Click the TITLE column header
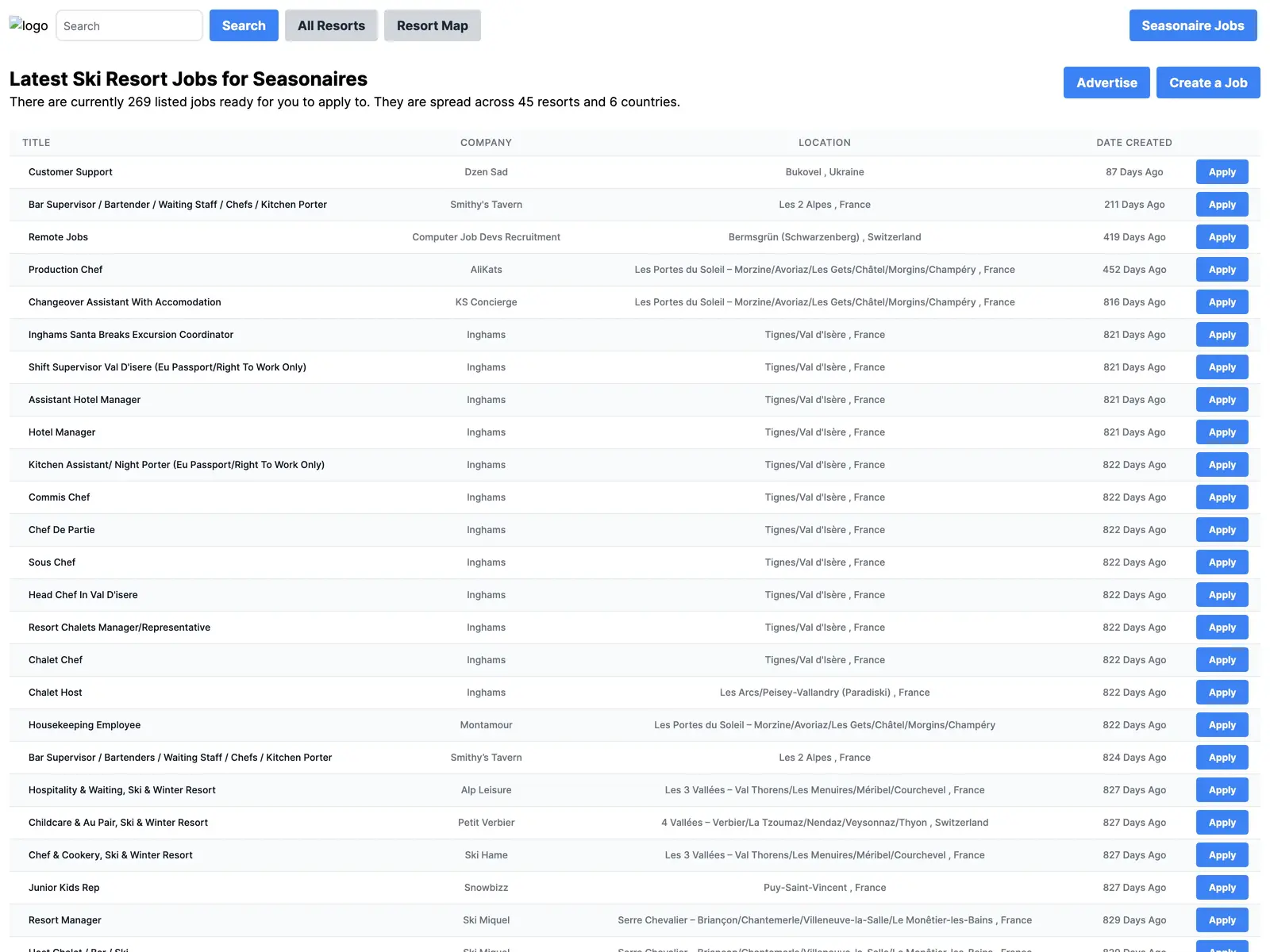This screenshot has width=1270, height=952. [x=37, y=143]
